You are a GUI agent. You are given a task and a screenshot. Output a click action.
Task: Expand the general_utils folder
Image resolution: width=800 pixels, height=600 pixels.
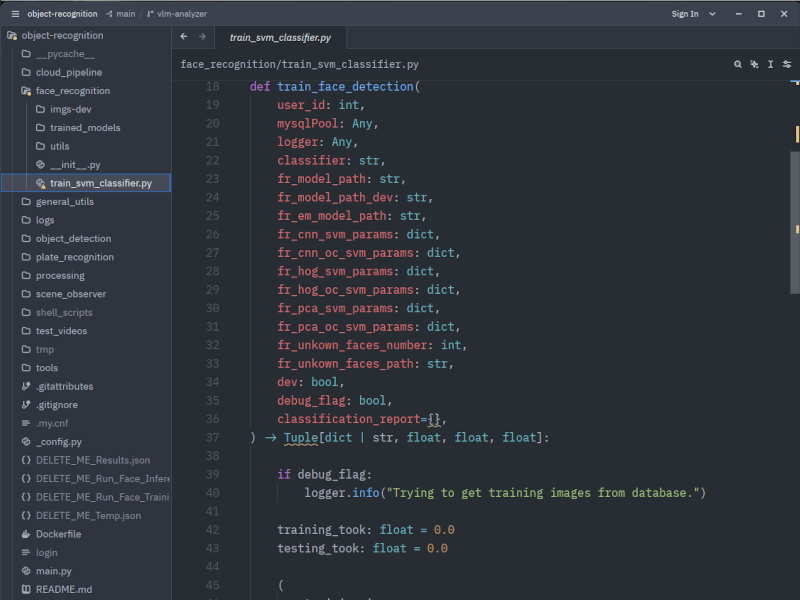pos(86,202)
